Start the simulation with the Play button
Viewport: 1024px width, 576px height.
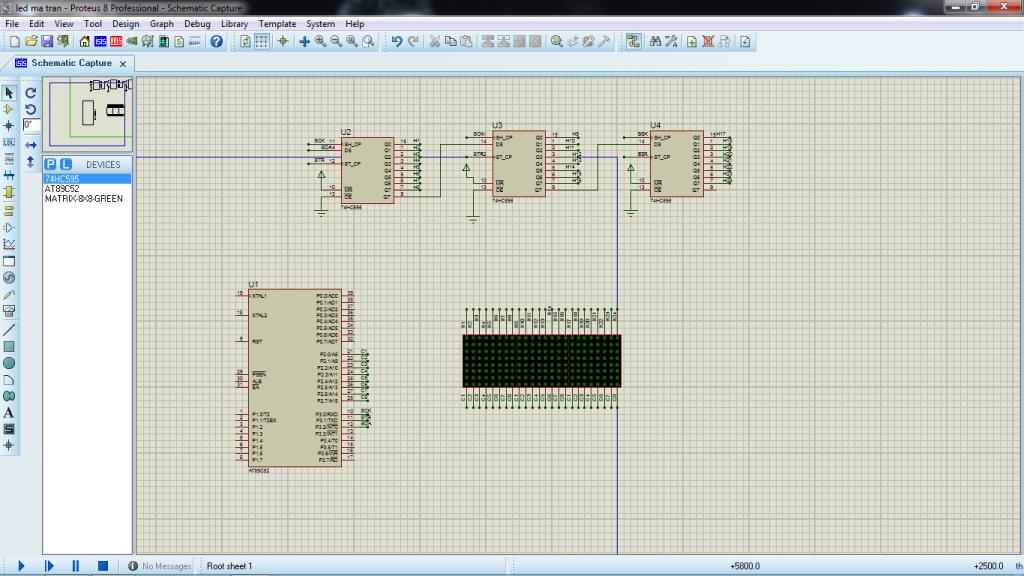[21, 566]
